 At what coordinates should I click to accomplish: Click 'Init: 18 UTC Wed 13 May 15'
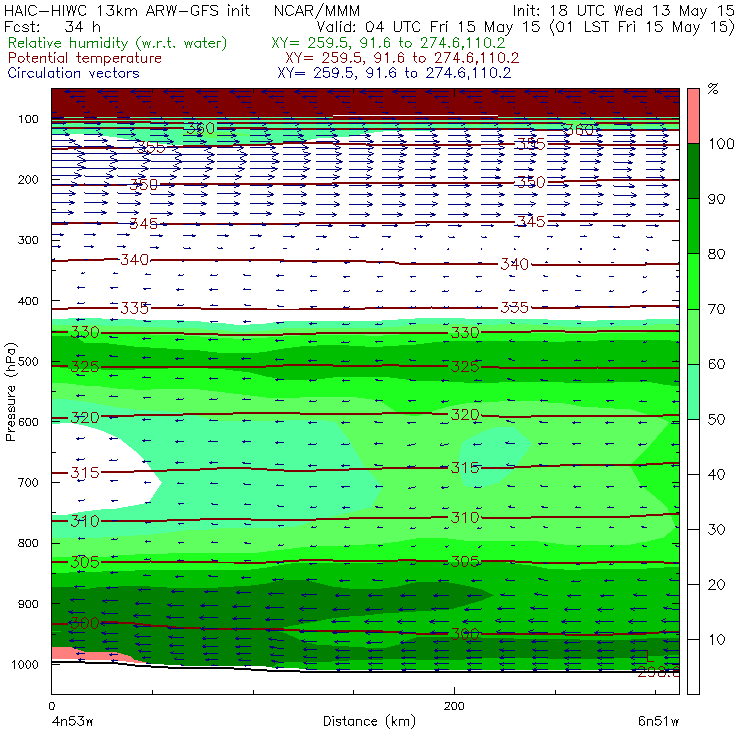[623, 11]
